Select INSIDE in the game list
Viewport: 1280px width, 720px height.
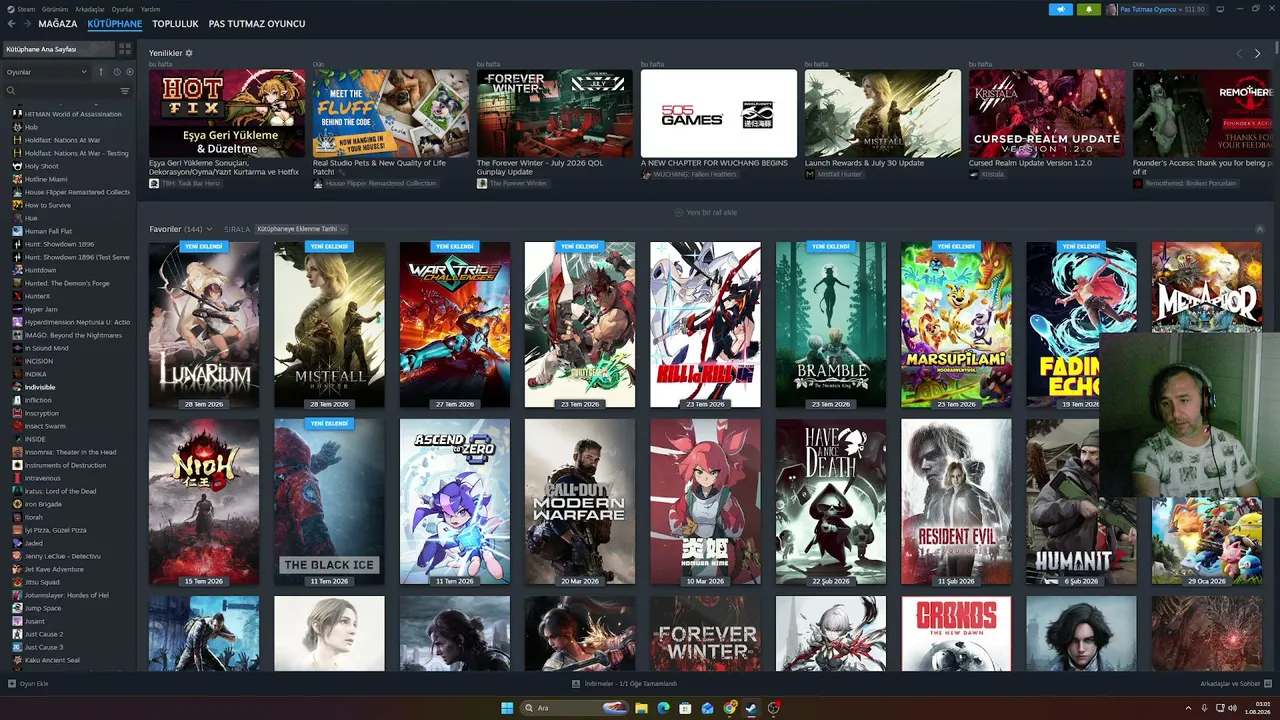(x=35, y=439)
